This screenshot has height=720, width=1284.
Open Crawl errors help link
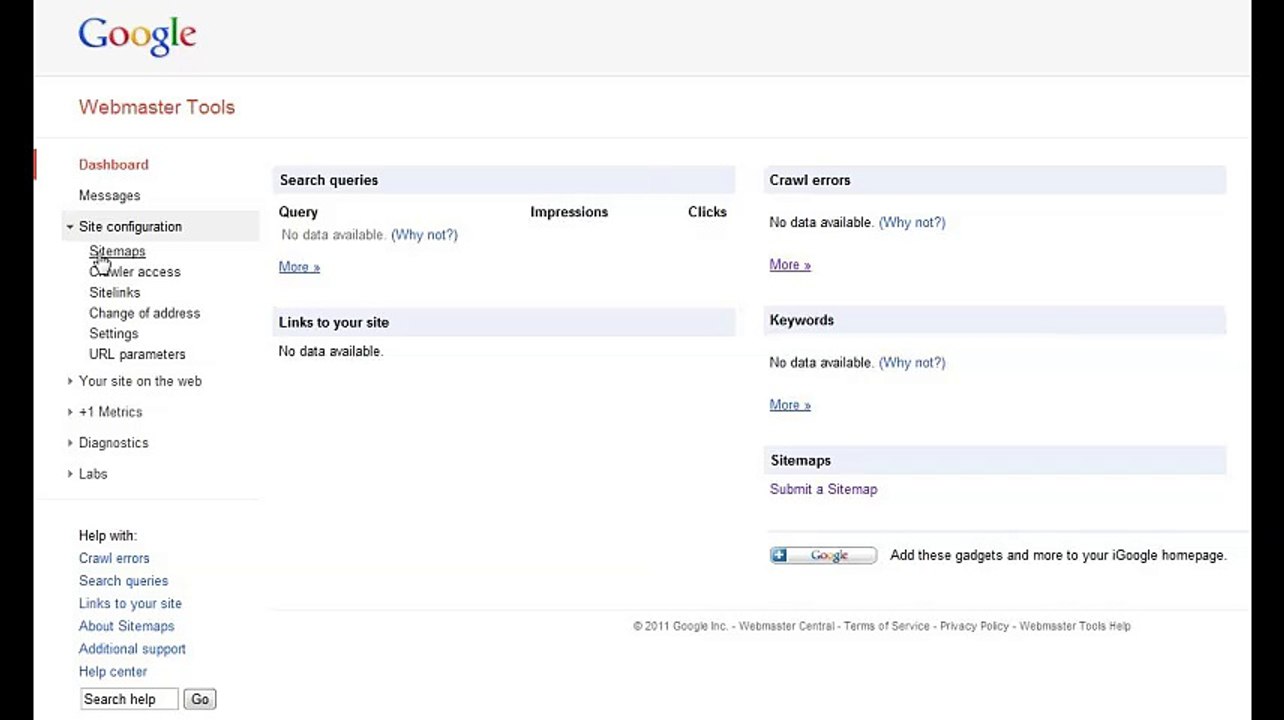tap(114, 558)
